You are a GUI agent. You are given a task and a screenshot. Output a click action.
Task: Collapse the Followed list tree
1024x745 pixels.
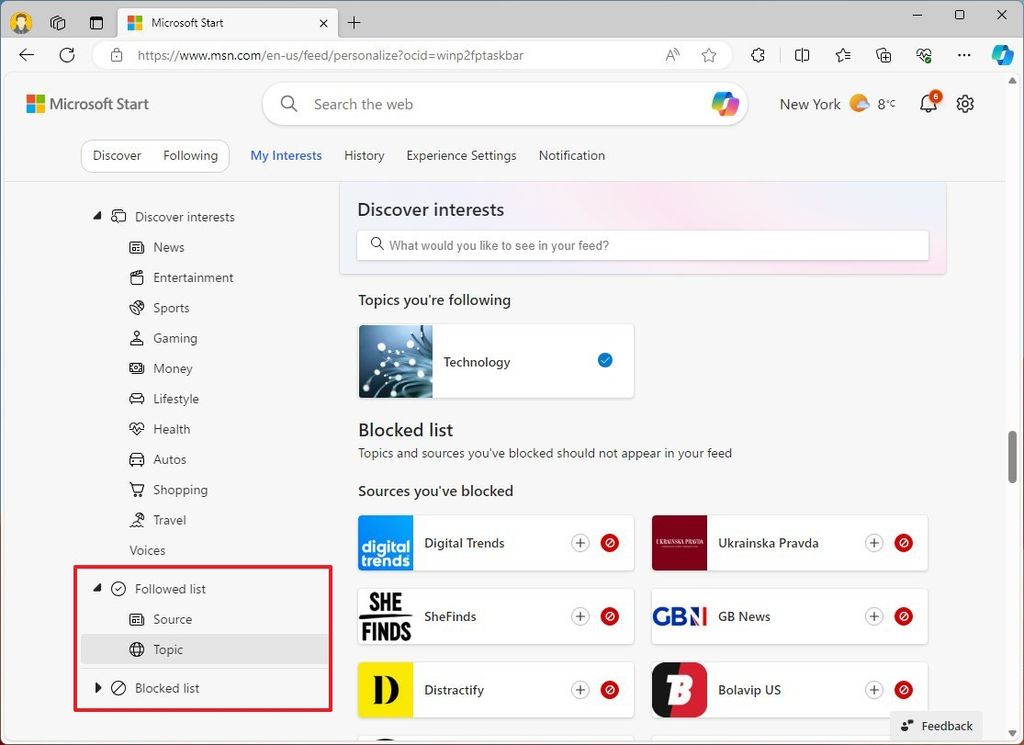coord(97,588)
